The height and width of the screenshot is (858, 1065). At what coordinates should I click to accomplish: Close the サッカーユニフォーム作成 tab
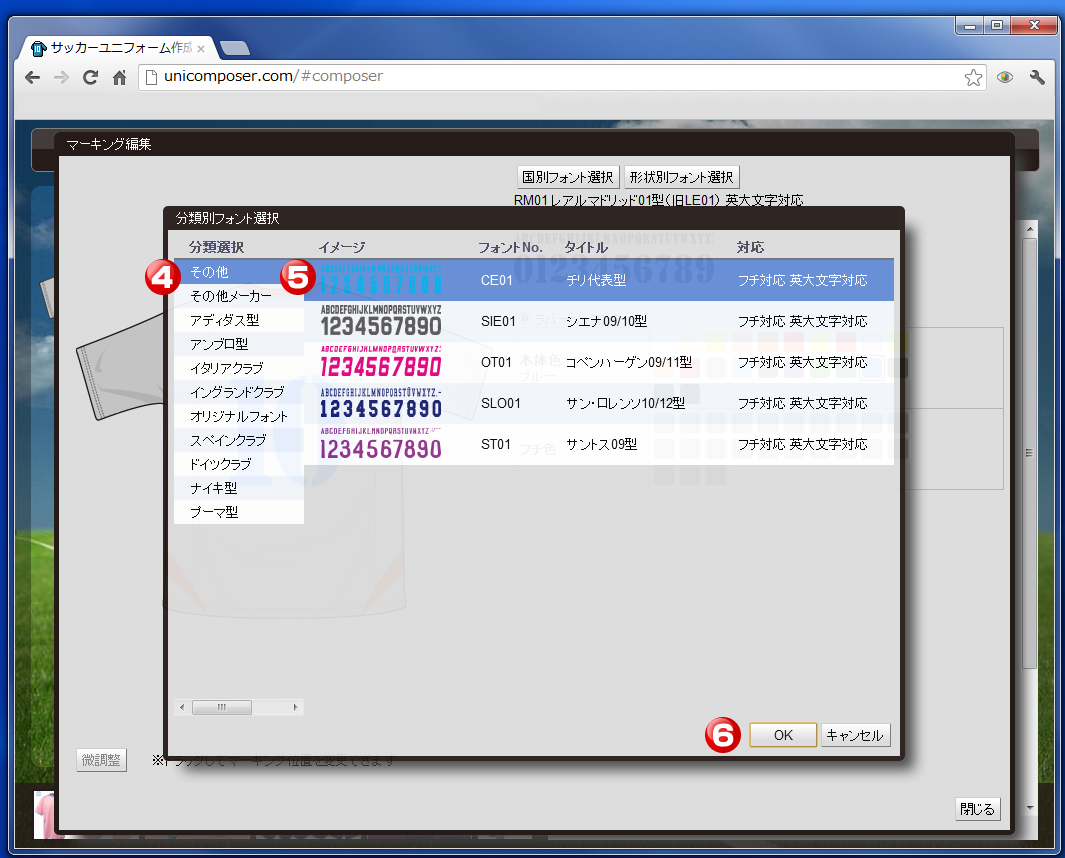pyautogui.click(x=201, y=49)
